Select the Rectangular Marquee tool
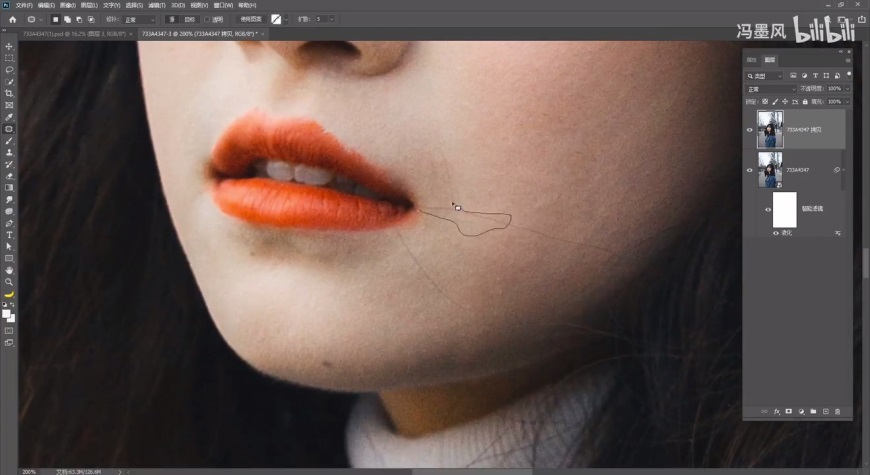870x475 pixels. 9,58
